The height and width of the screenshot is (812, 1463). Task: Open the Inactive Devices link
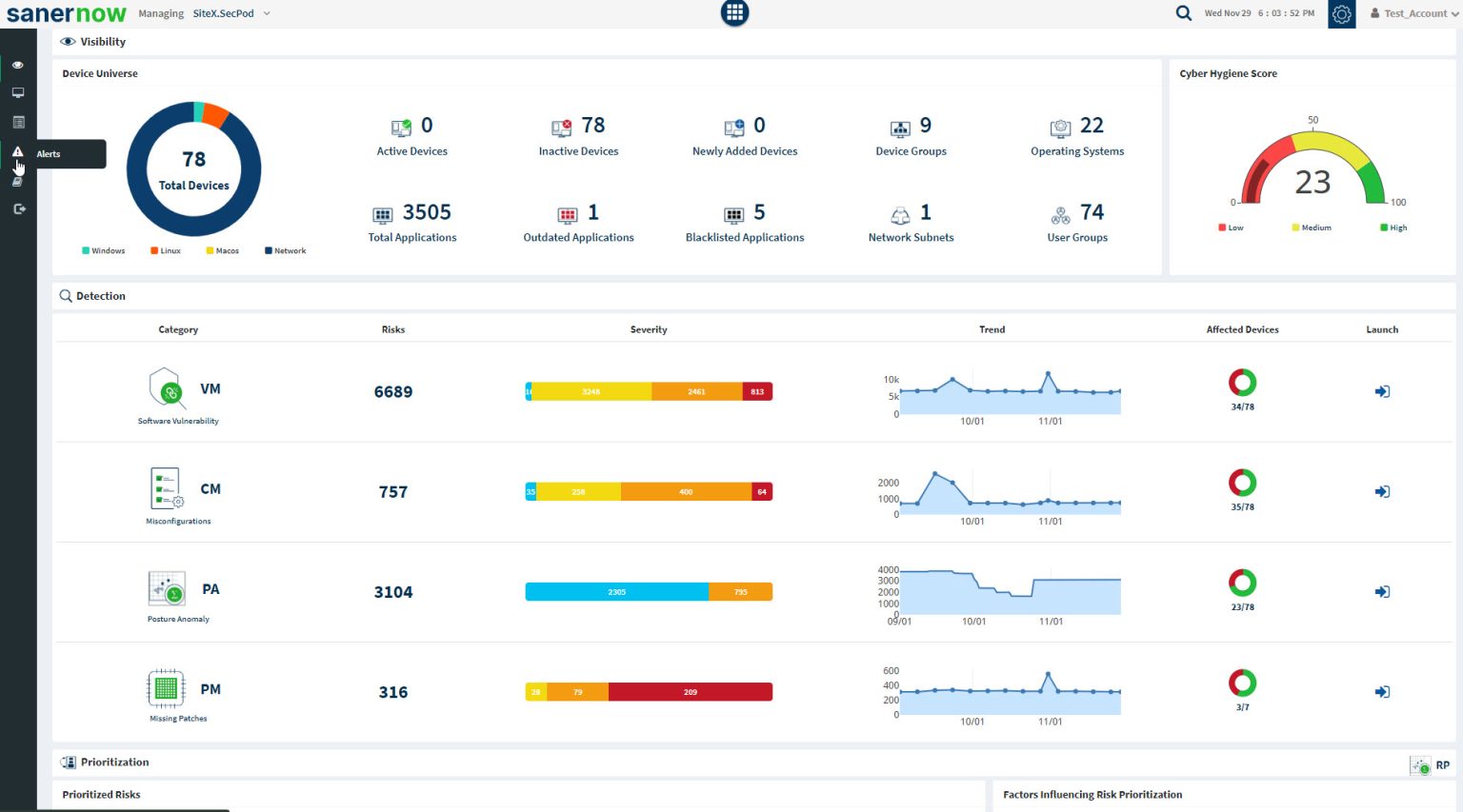[x=578, y=151]
